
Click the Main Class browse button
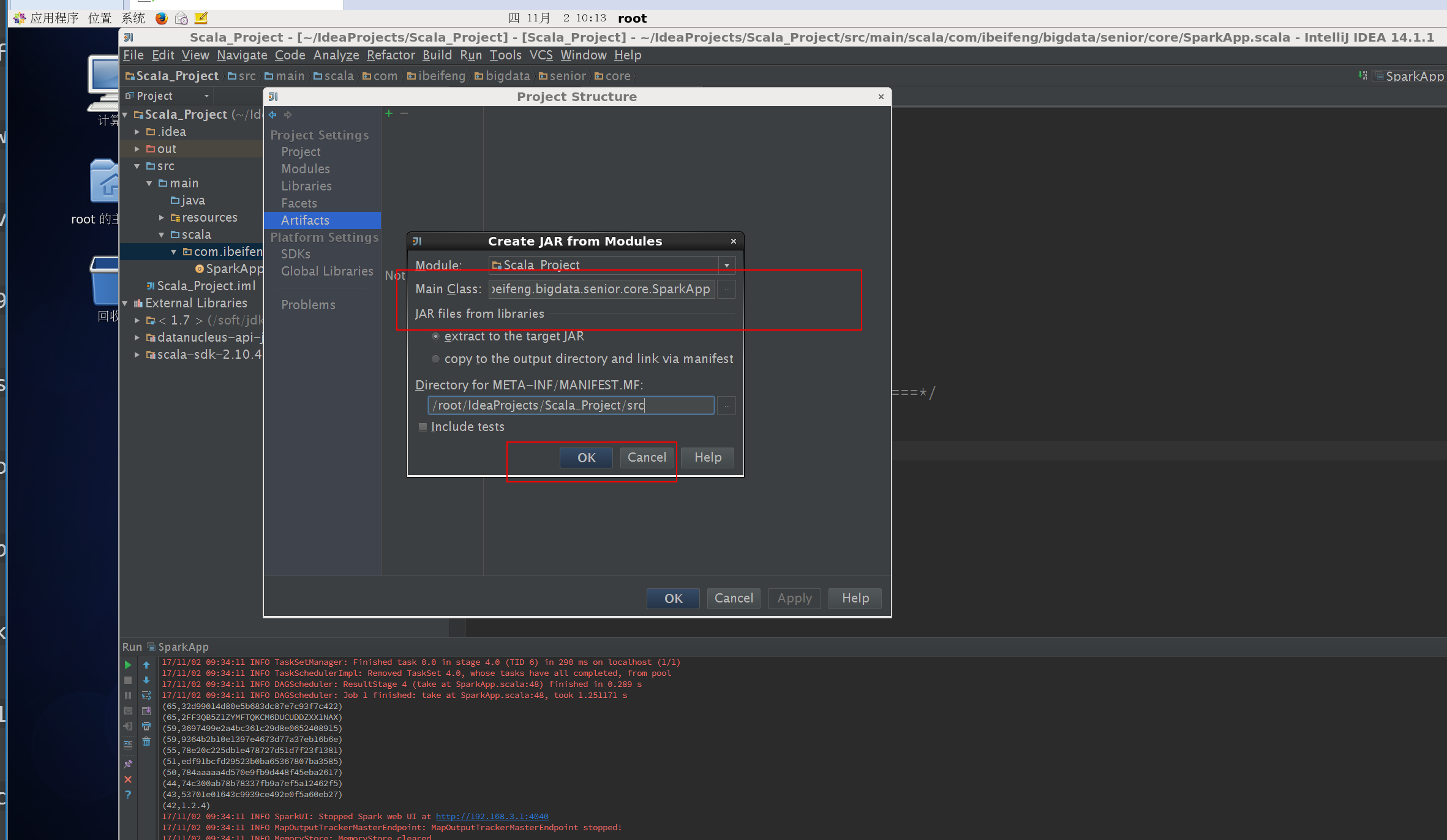727,290
